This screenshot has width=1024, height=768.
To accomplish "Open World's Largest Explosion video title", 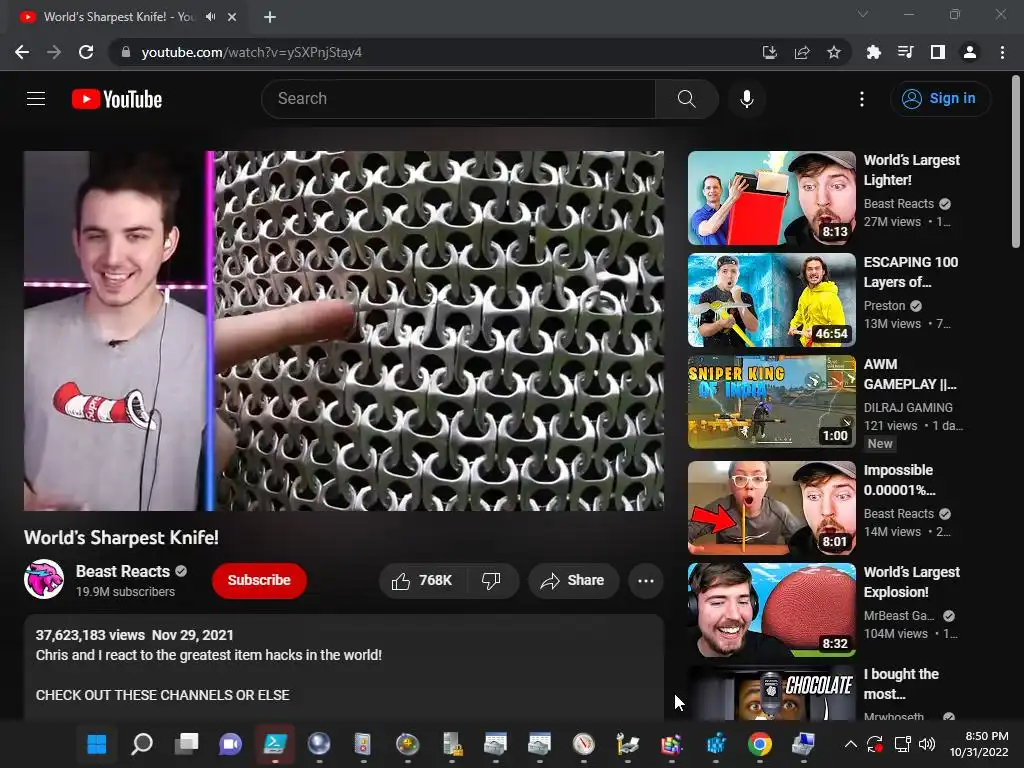I will [912, 582].
